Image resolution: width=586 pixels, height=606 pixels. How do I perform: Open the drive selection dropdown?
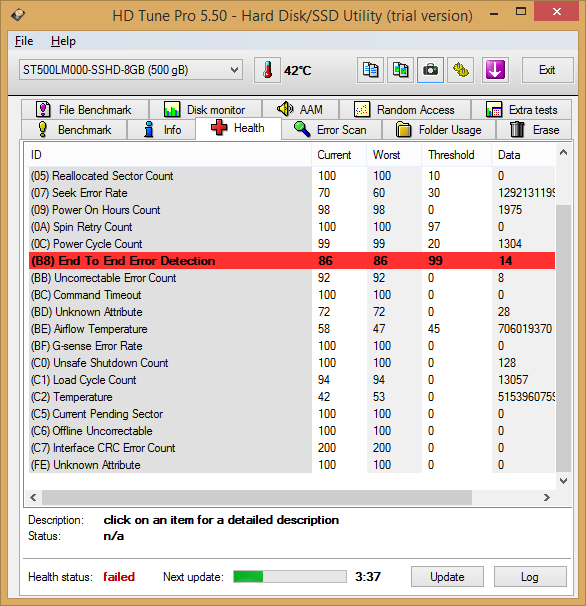pyautogui.click(x=131, y=70)
